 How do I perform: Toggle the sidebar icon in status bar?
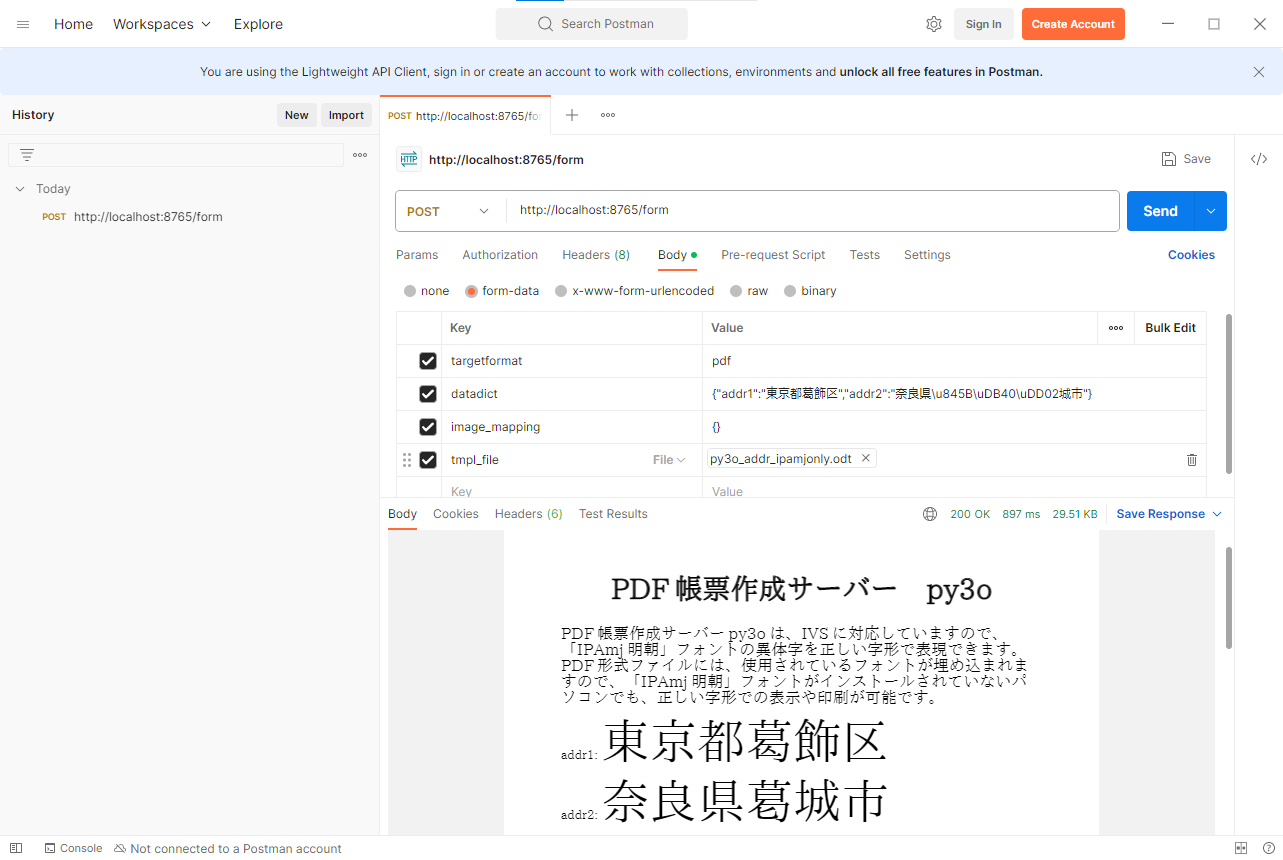pyautogui.click(x=16, y=848)
